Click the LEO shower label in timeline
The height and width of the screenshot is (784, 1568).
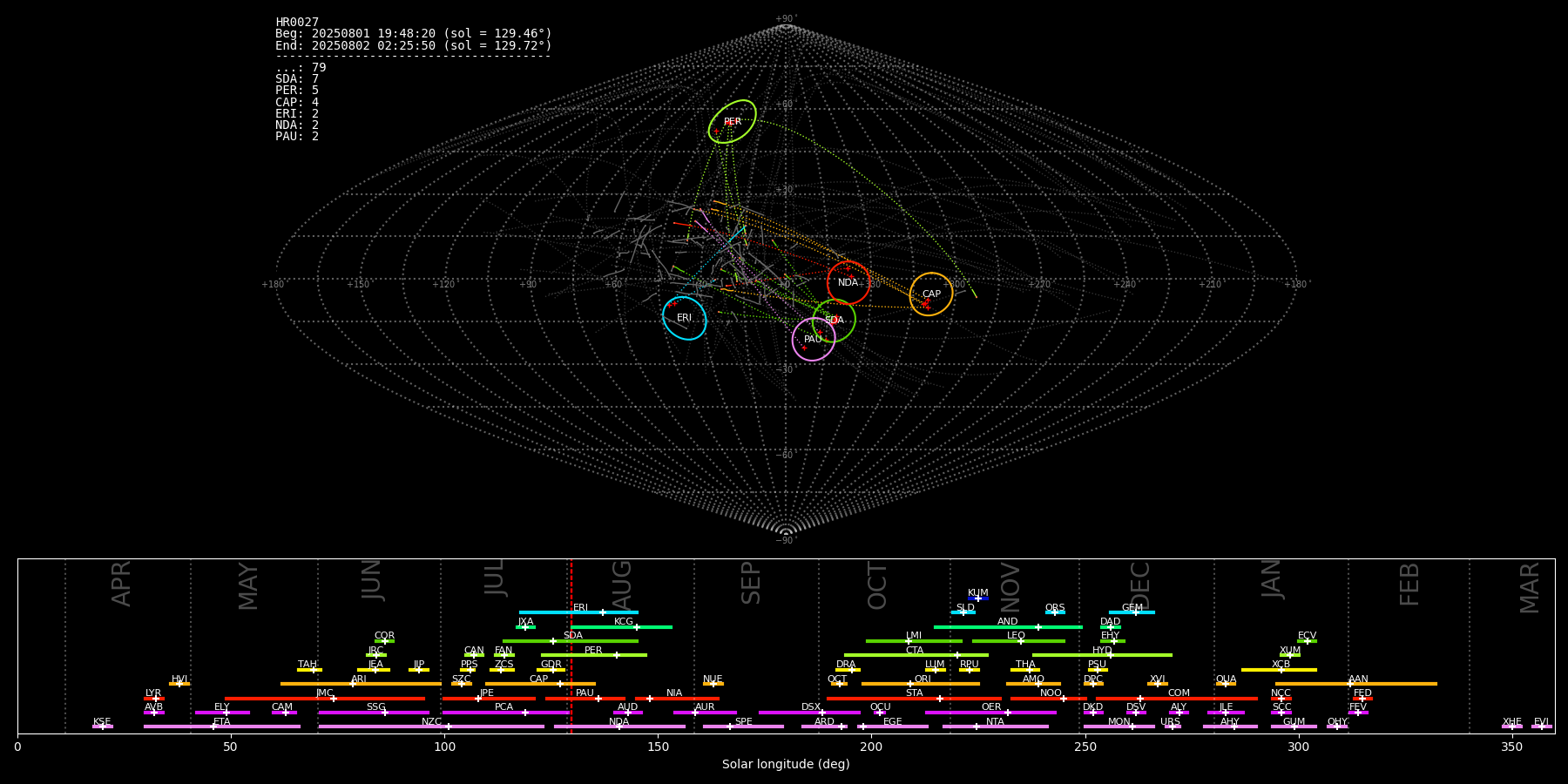point(1017,636)
